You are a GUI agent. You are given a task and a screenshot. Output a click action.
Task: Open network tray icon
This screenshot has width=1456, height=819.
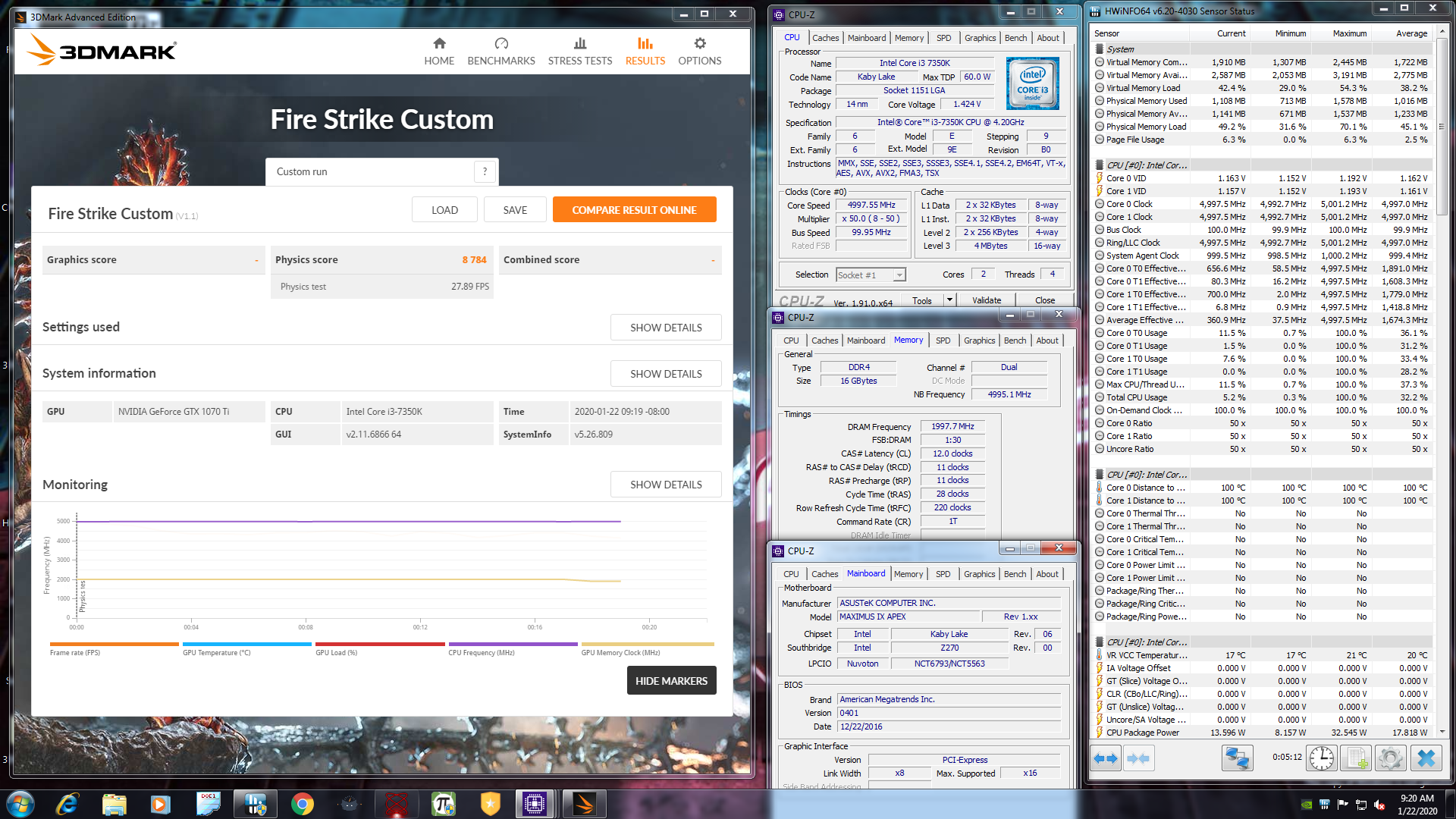[x=1361, y=805]
